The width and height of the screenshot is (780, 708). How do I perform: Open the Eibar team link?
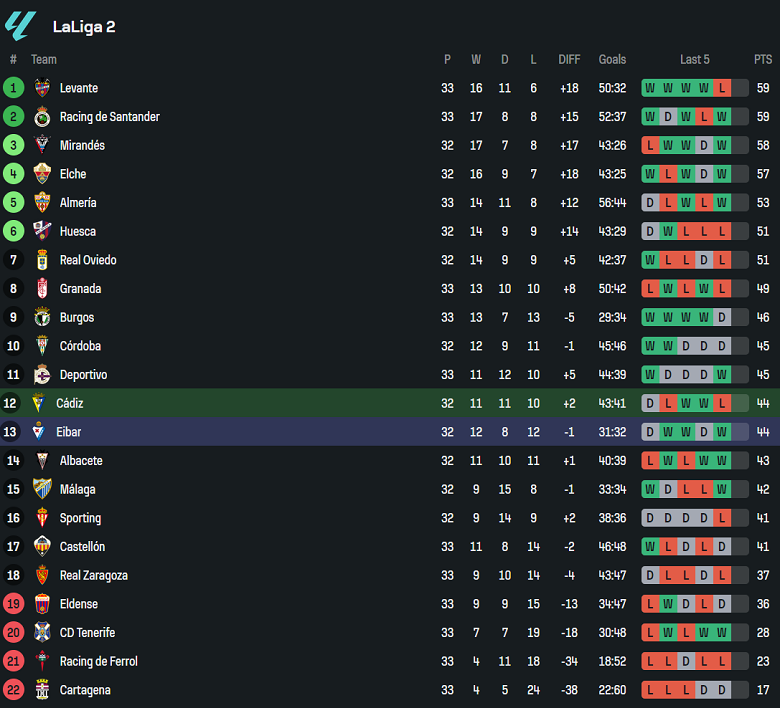(68, 432)
